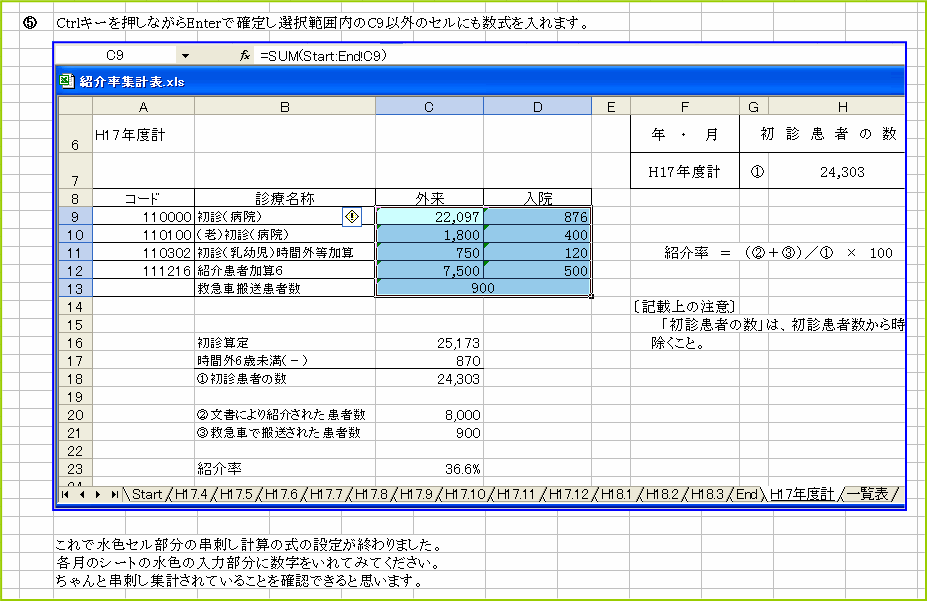Image resolution: width=927 pixels, height=601 pixels.
Task: Open the error smart tag beside cell C9
Action: [x=352, y=215]
